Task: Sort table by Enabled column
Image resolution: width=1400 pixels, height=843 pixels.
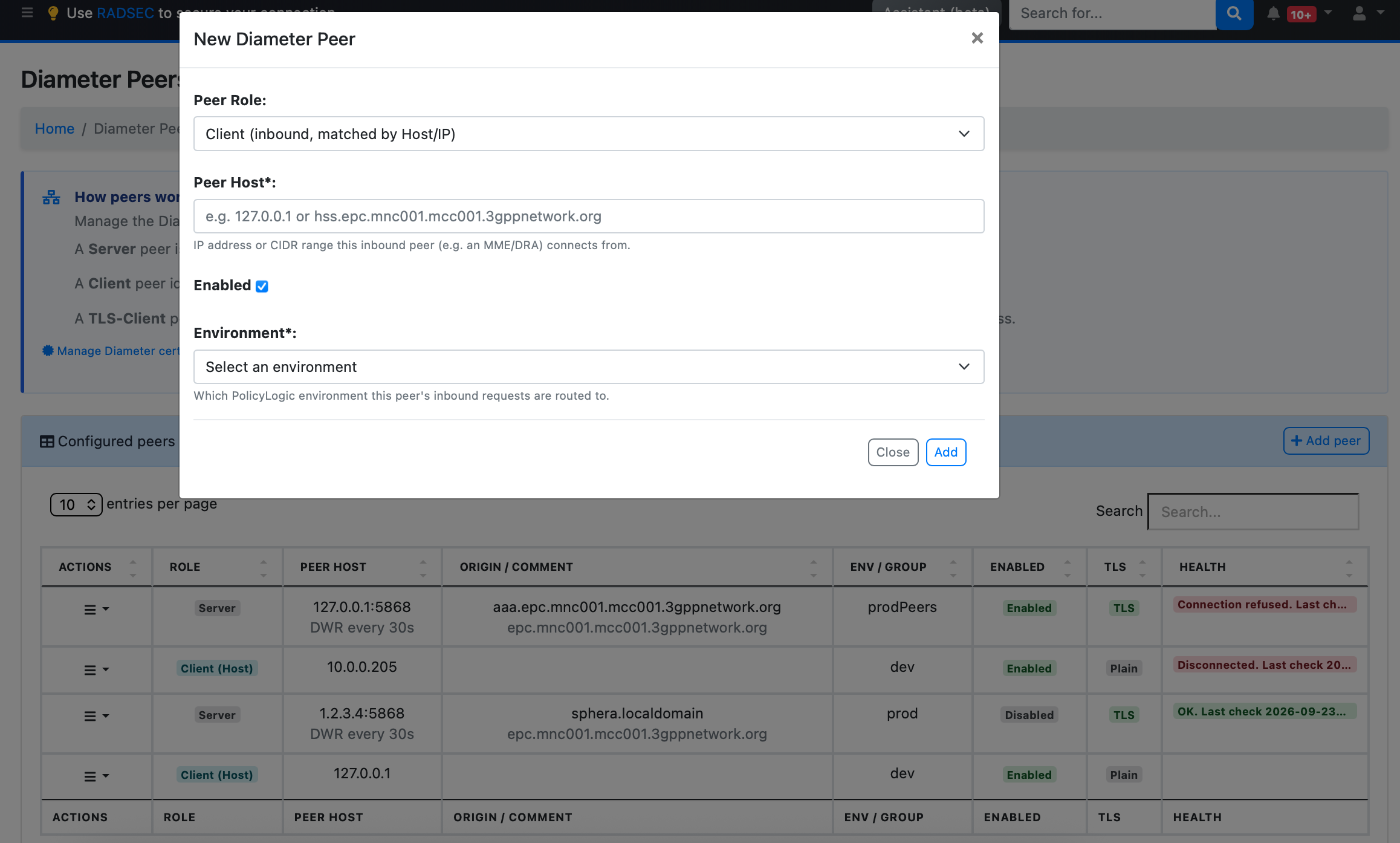Action: (1029, 567)
